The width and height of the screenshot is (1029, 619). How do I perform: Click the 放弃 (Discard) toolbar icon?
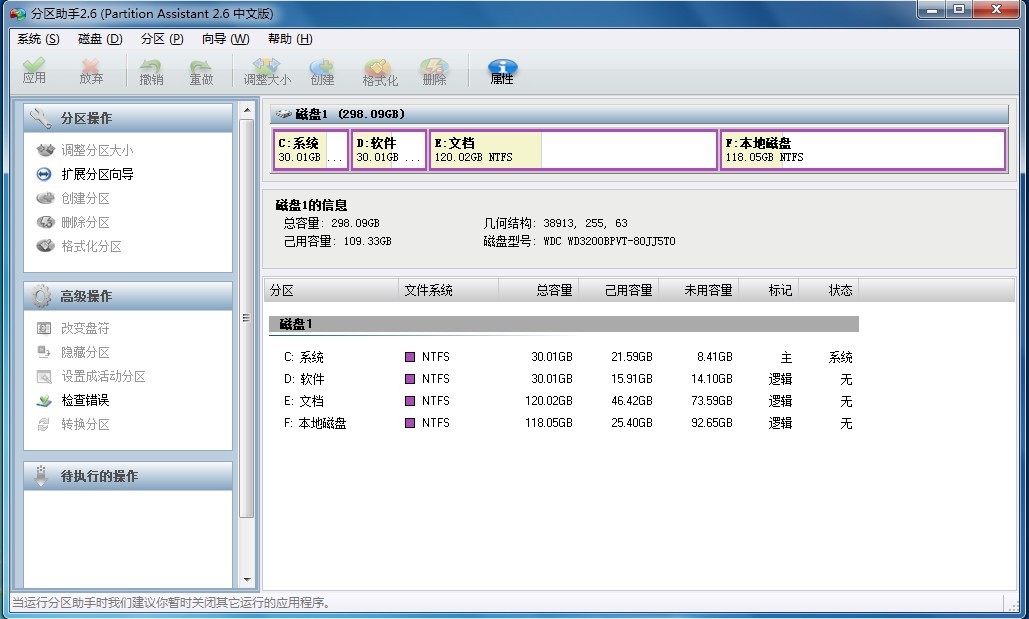click(91, 71)
